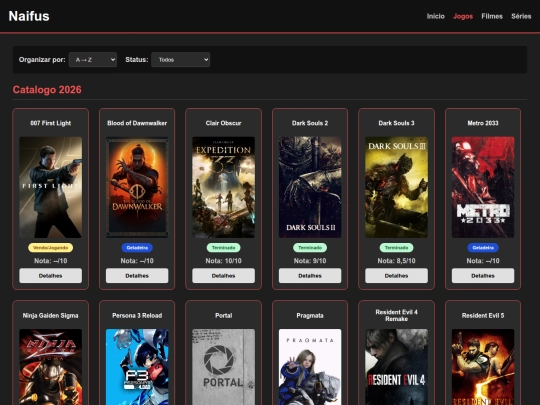
Task: Open Detalhes for Metro 2033
Action: 483,276
